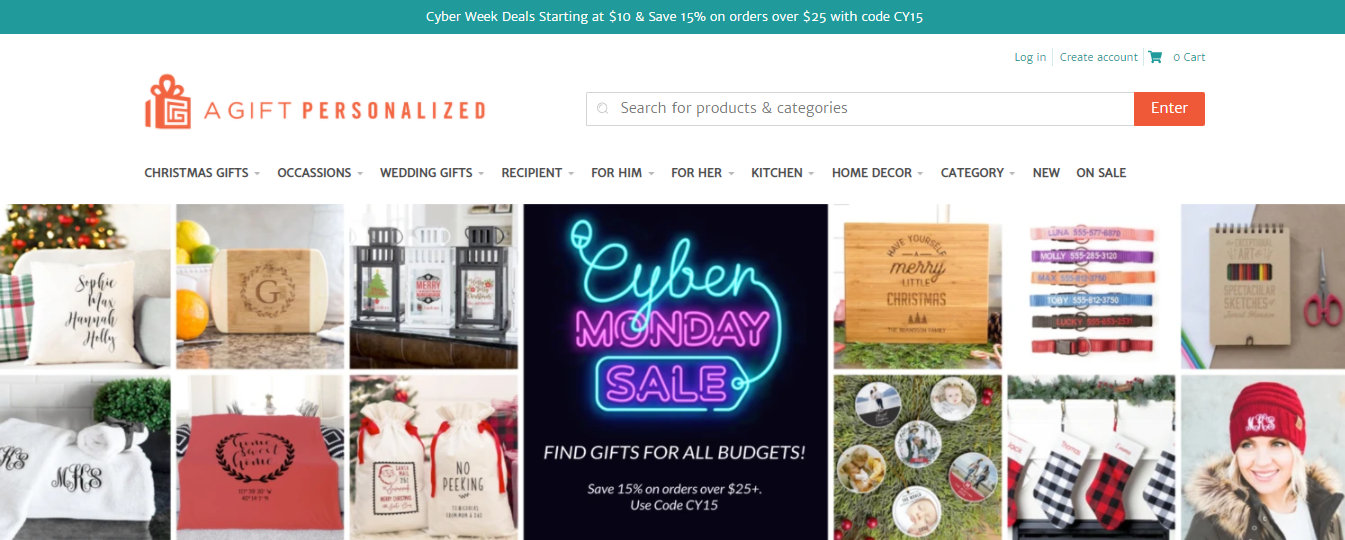Open the Occassions dropdown arrow
The height and width of the screenshot is (540, 1345).
pos(358,173)
